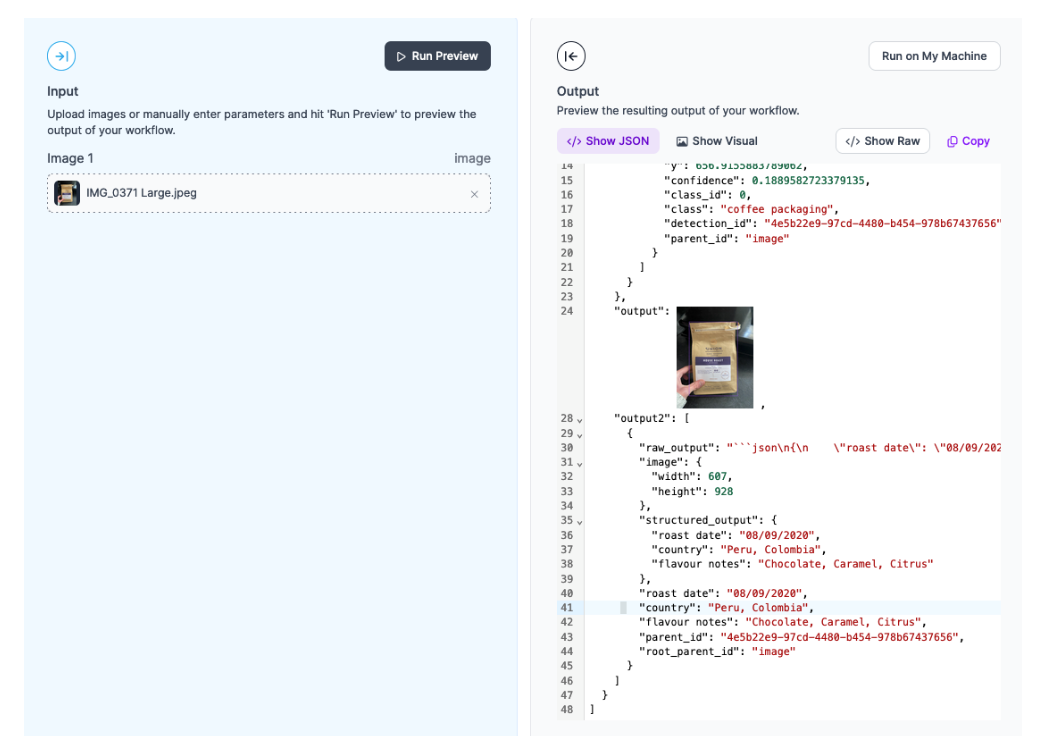Click the code icon on Show Raw

coord(852,142)
